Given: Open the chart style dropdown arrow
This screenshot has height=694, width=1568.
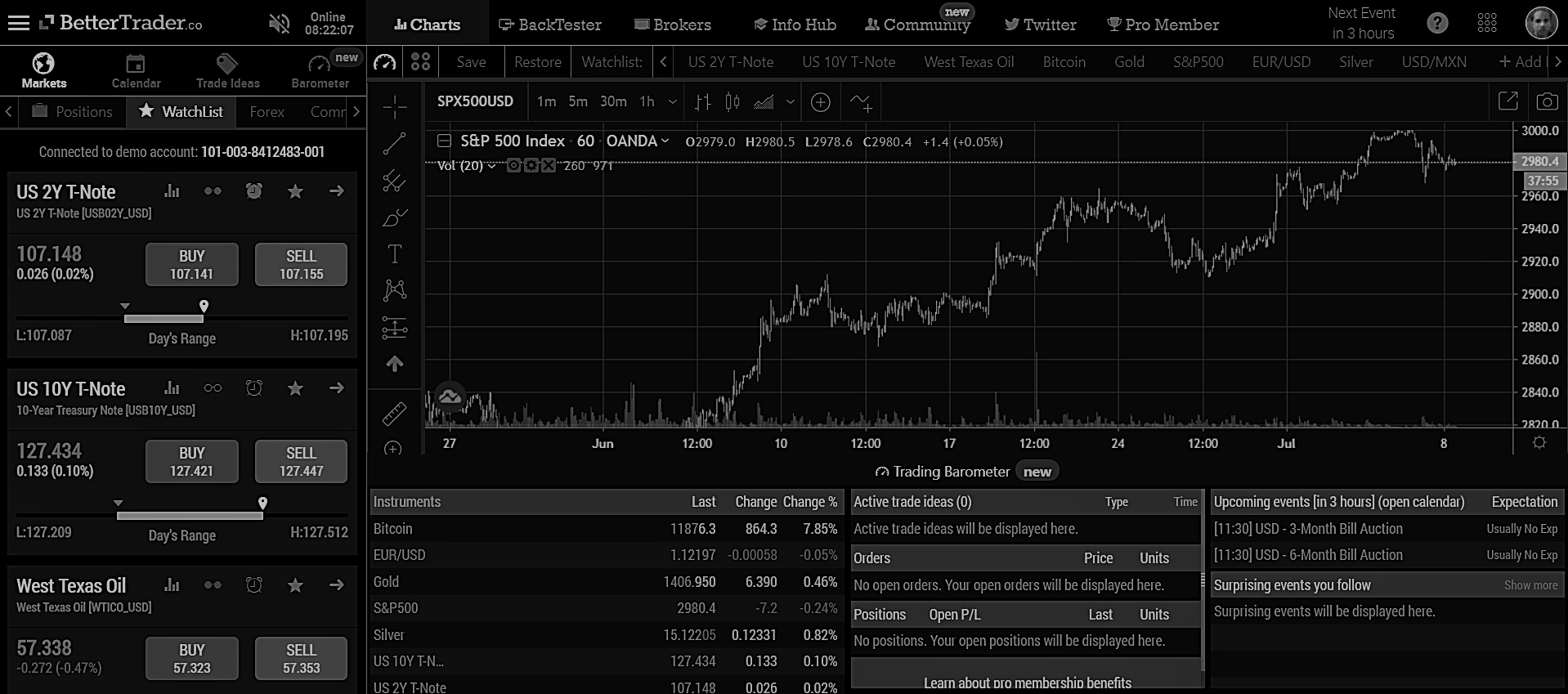Looking at the screenshot, I should coord(790,102).
